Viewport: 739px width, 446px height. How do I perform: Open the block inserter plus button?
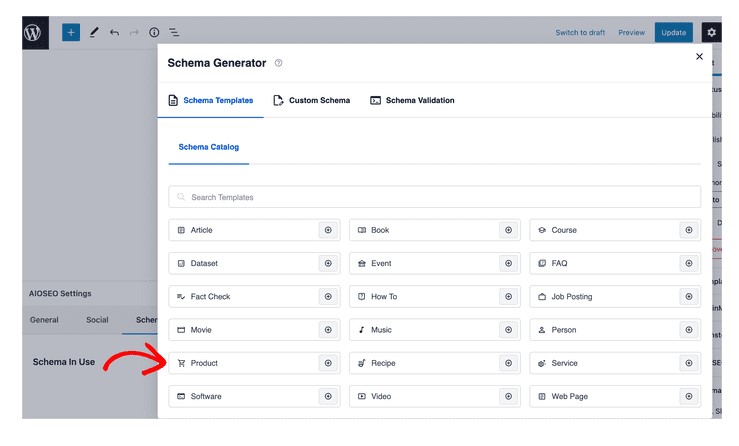pos(71,33)
